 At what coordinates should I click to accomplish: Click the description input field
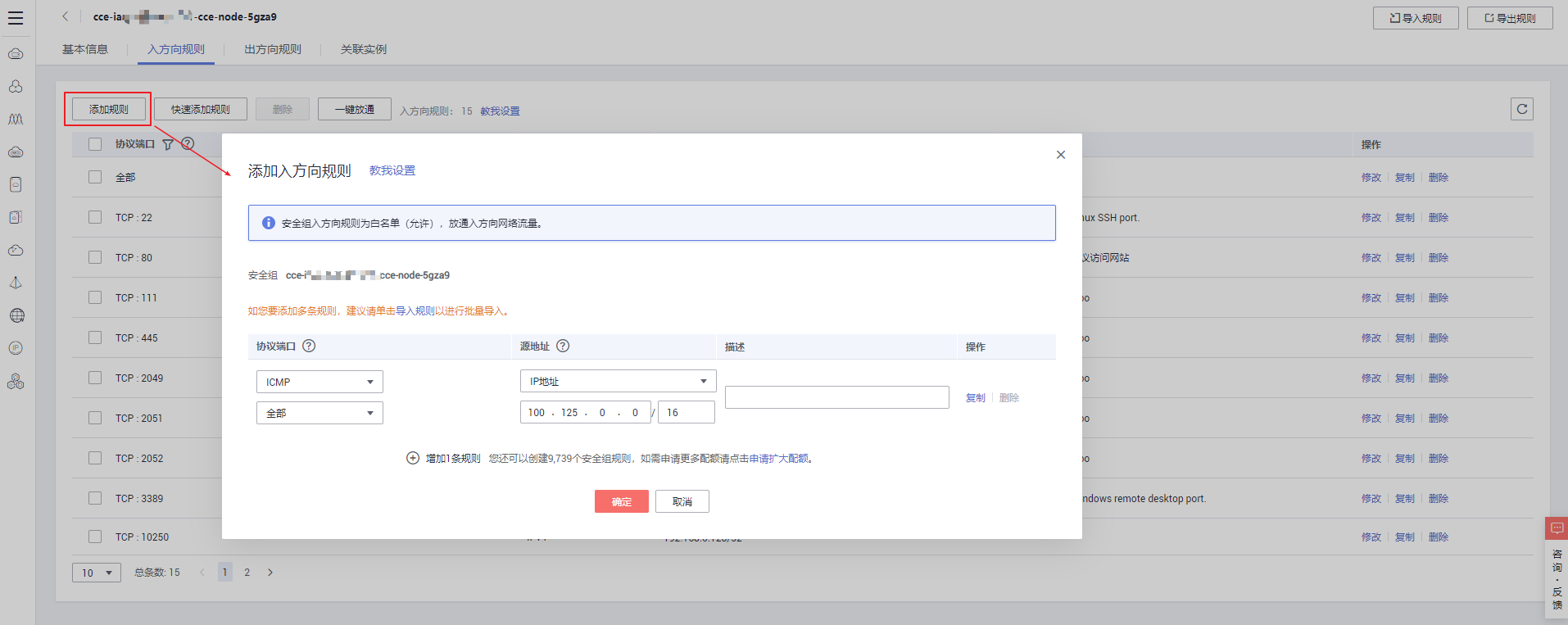[x=837, y=397]
